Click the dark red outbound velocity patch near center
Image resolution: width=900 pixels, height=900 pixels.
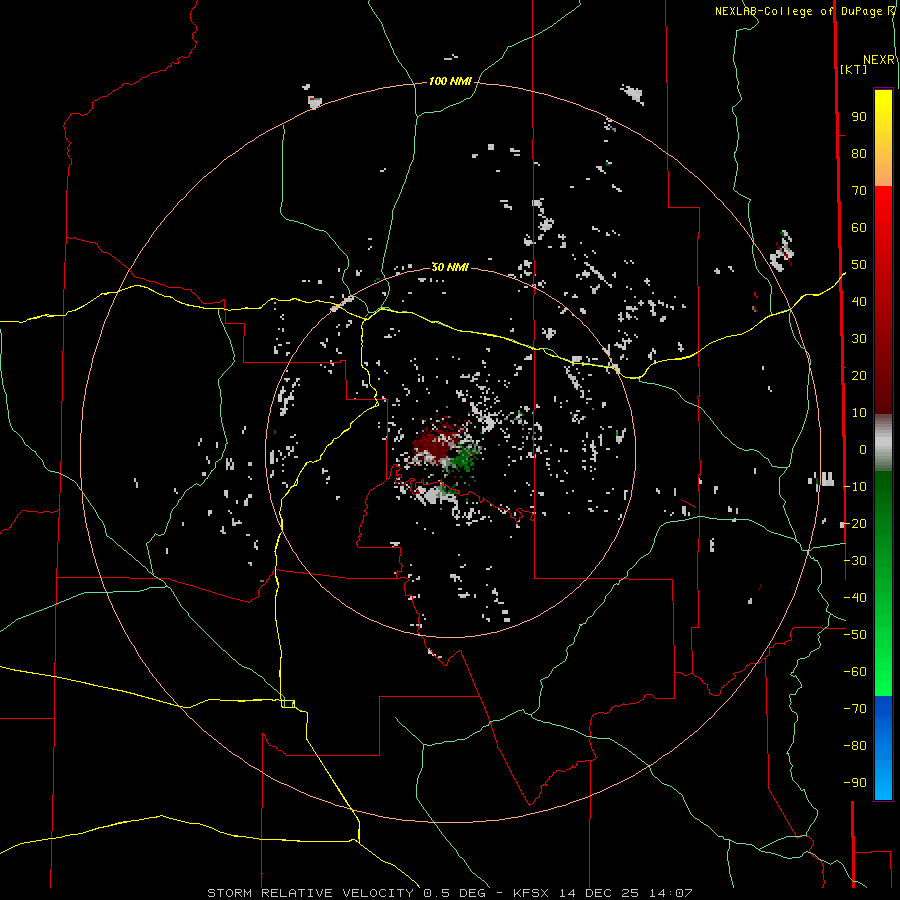437,442
